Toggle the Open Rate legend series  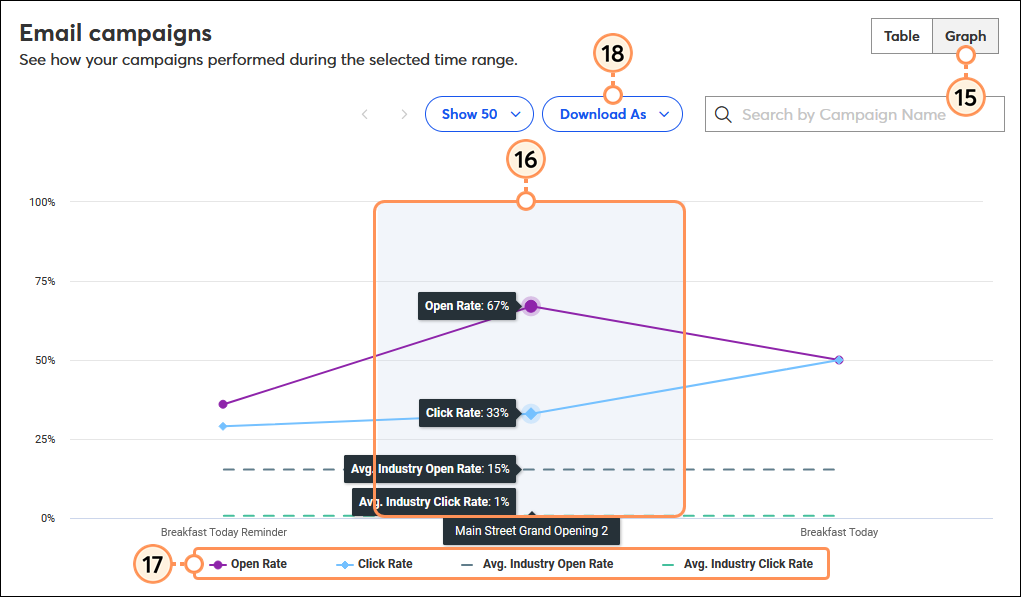248,564
